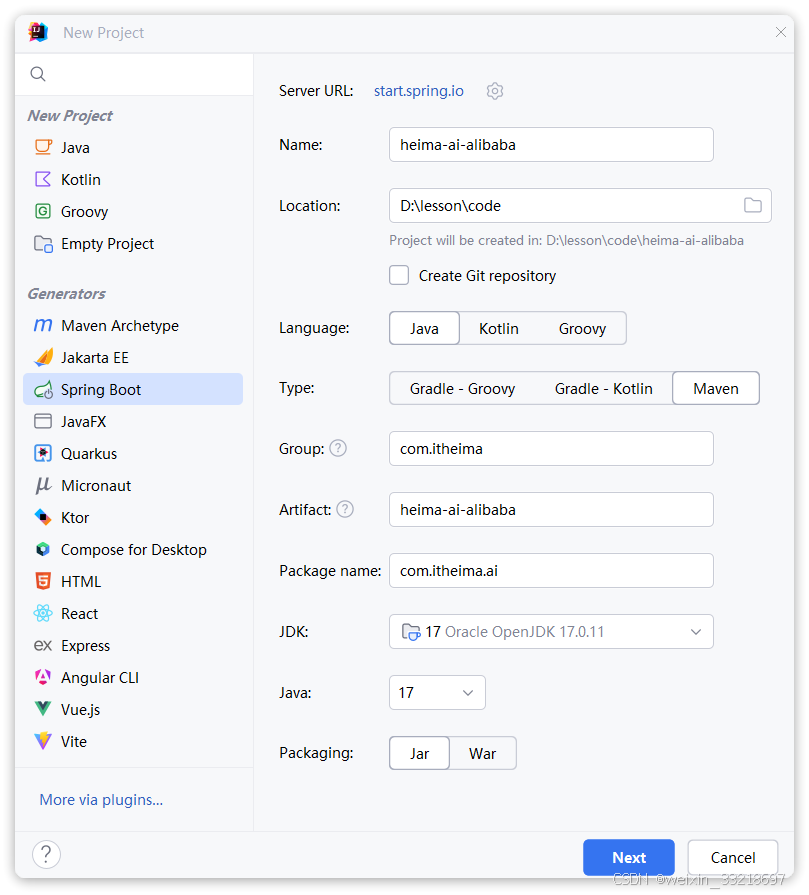
Task: Select Java as project language
Action: tap(424, 328)
